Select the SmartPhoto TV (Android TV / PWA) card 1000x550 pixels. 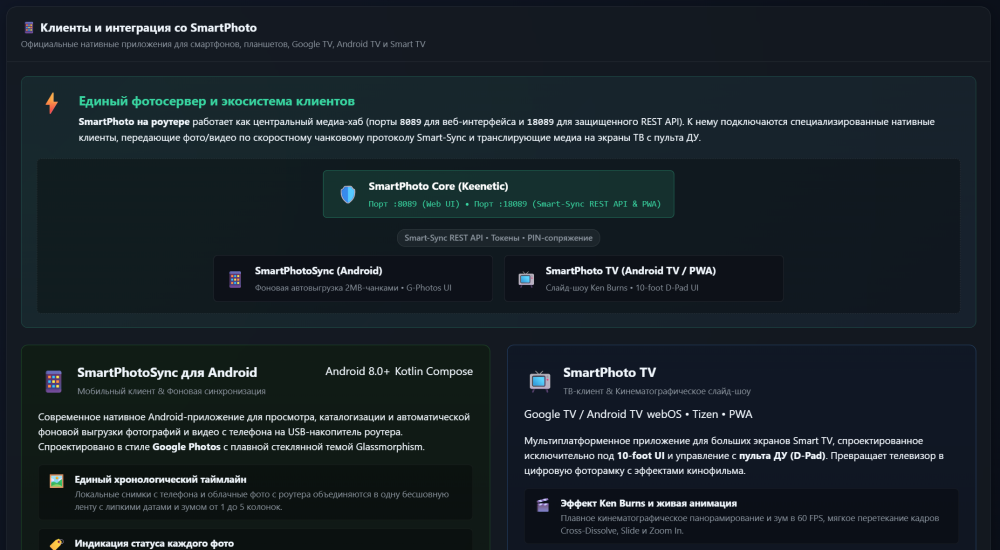click(643, 279)
